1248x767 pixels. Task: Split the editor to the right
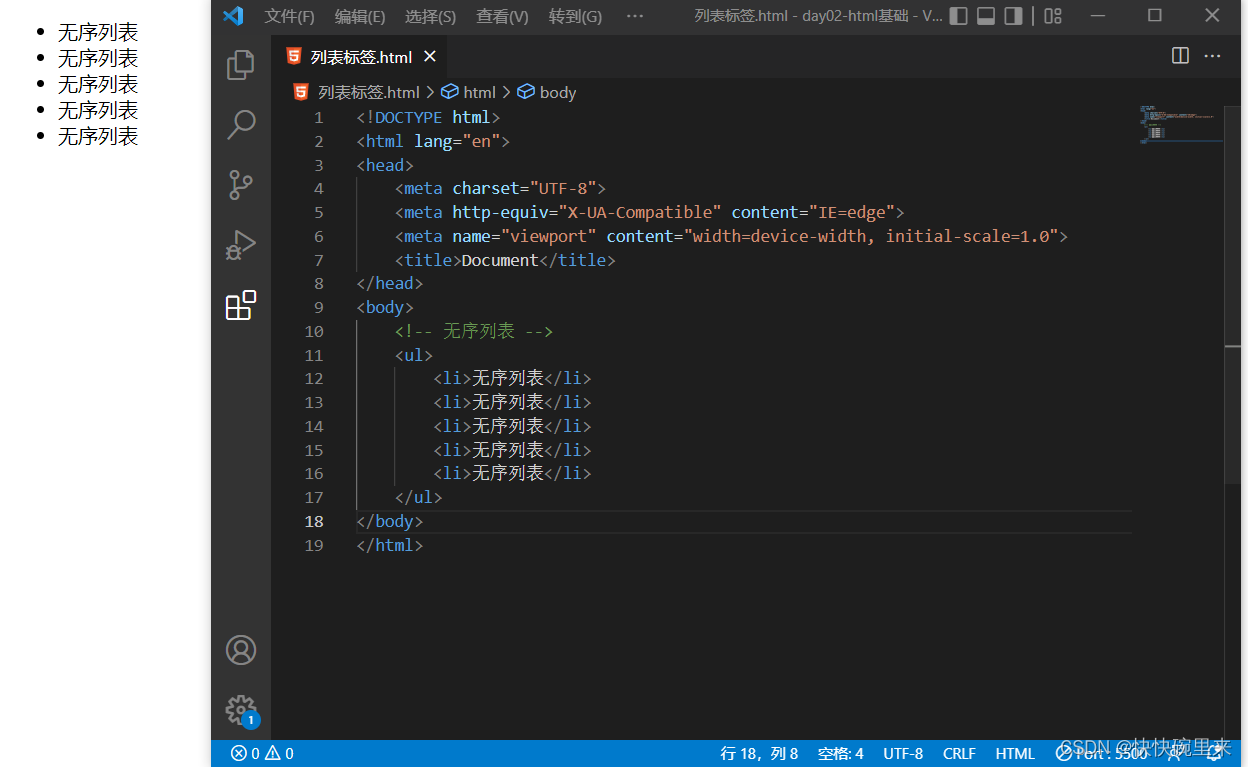tap(1180, 56)
